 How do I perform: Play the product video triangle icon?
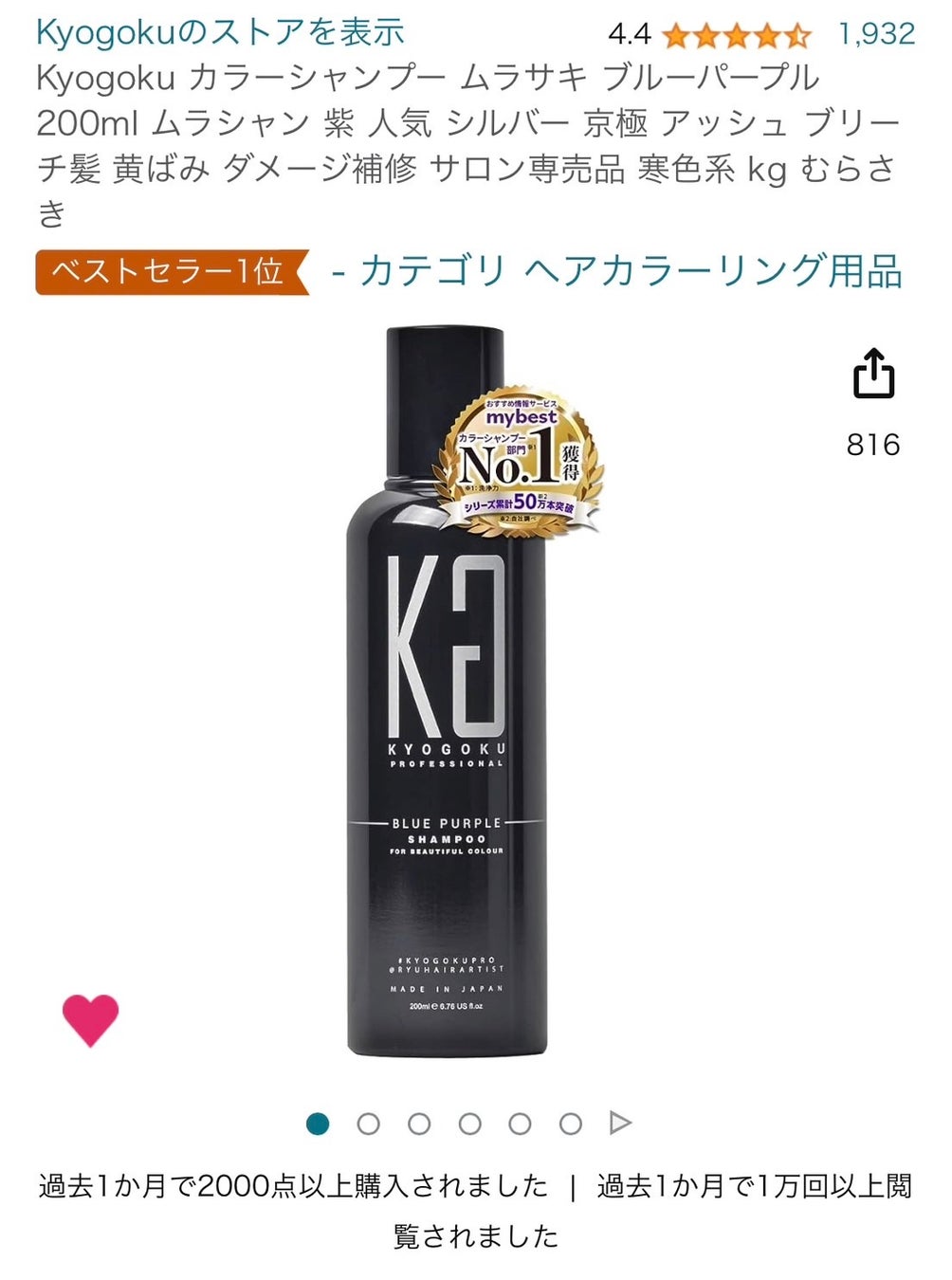tap(620, 1124)
